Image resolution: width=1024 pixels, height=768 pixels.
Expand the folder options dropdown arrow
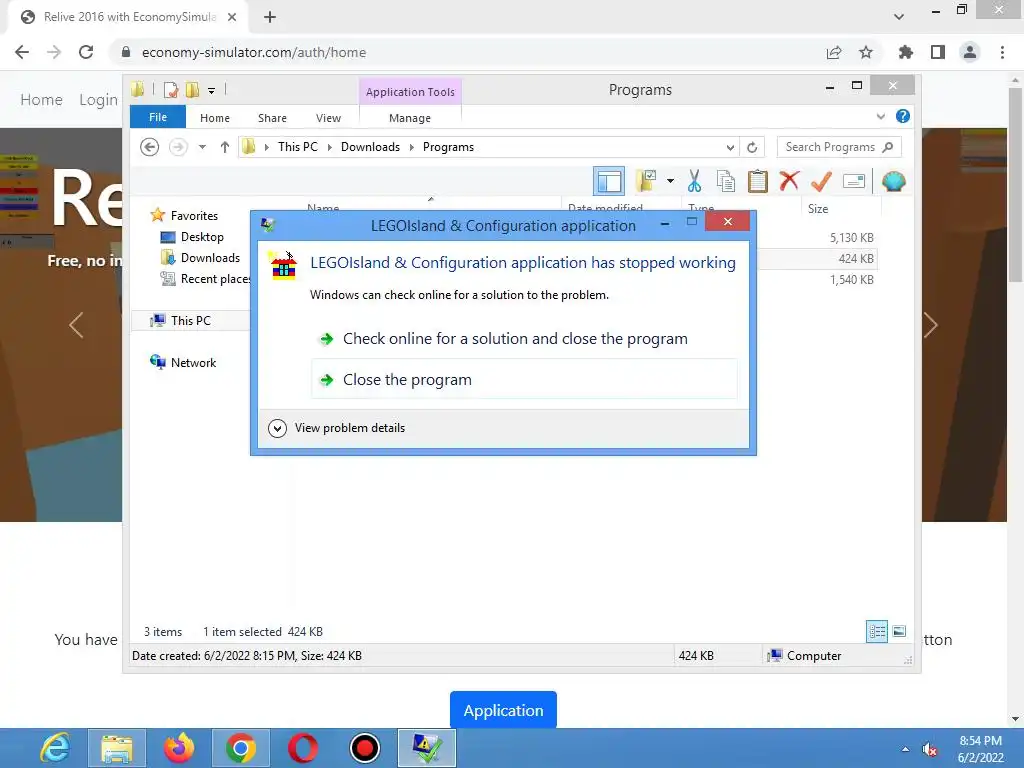click(x=670, y=181)
